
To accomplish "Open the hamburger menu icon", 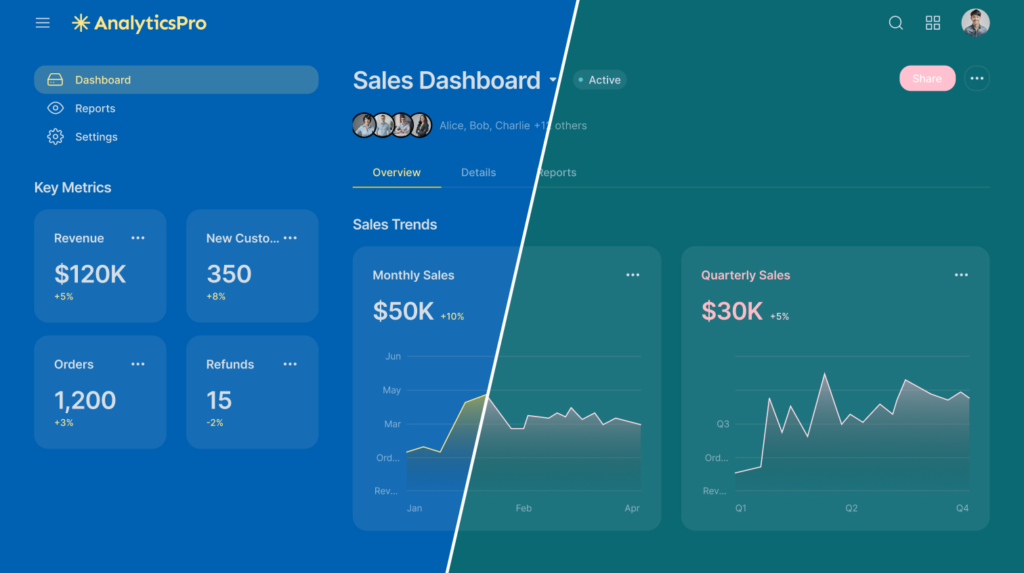I will point(42,23).
